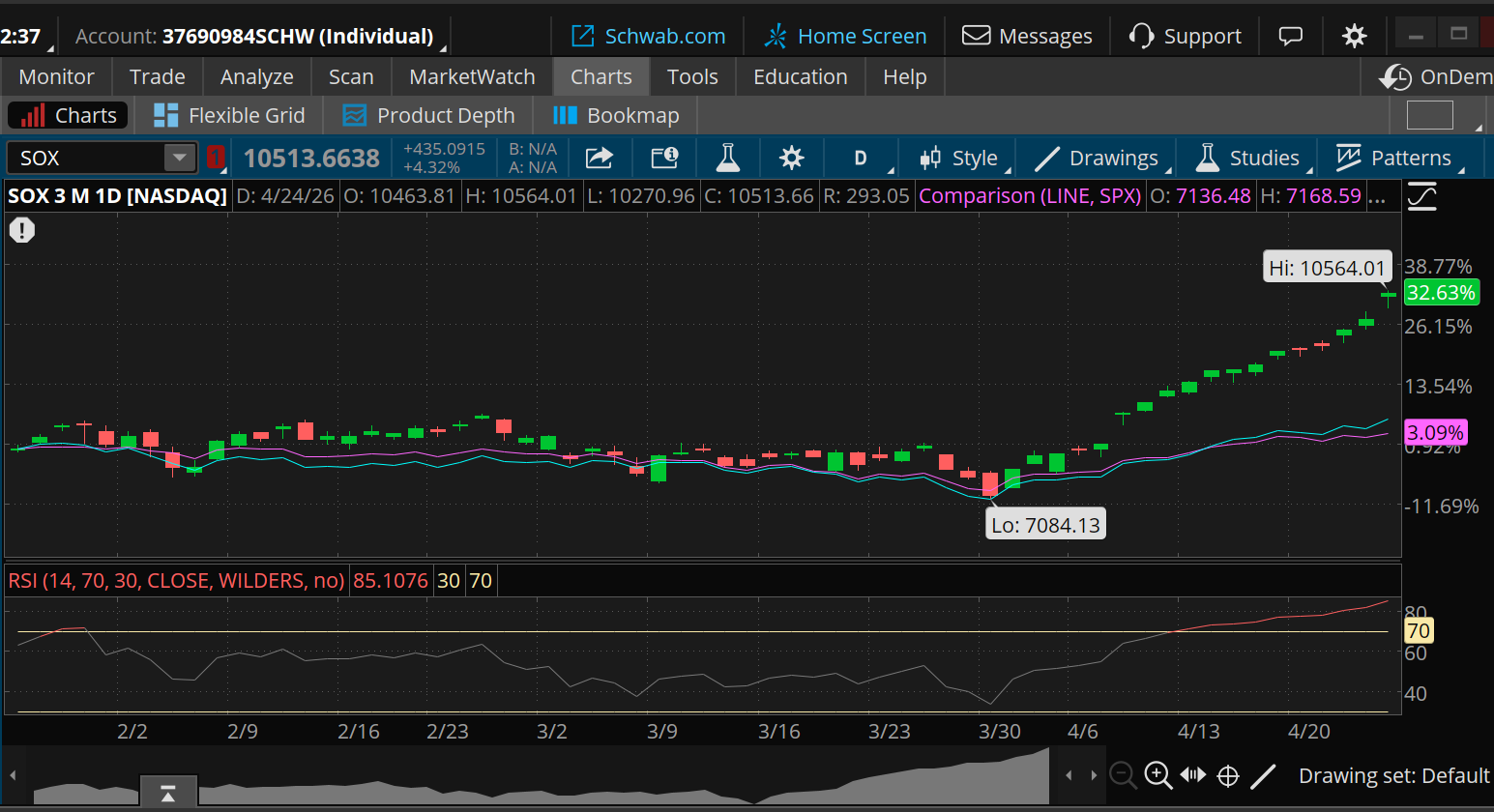Open the chat bubble icon
This screenshot has width=1494, height=812.
click(x=1290, y=37)
